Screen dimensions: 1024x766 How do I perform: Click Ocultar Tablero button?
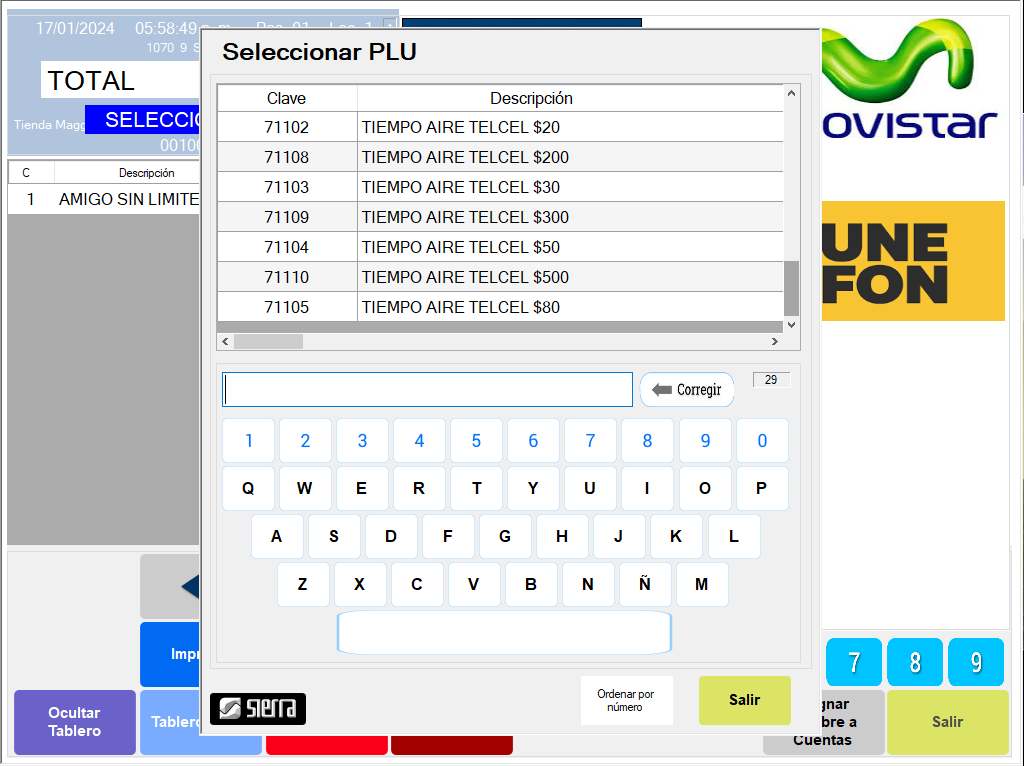pyautogui.click(x=75, y=722)
